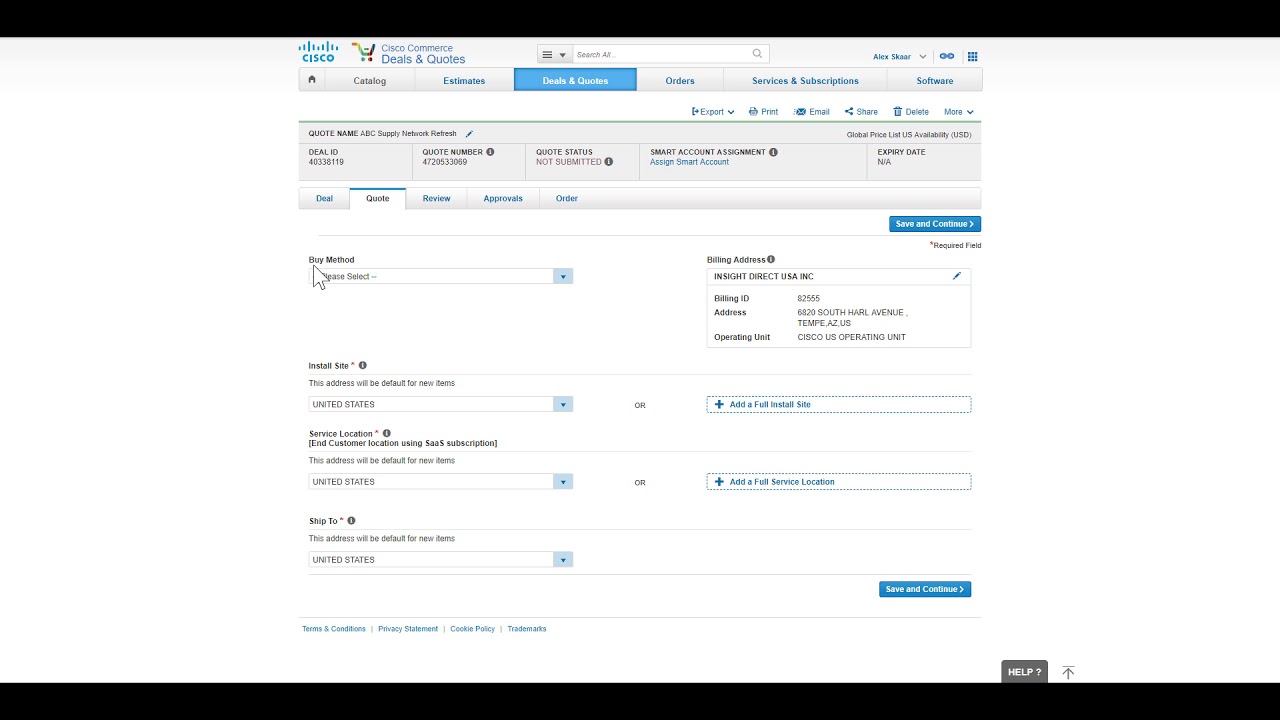Screen dimensions: 1280x720
Task: Open the Install Site country dropdown
Action: point(441,404)
